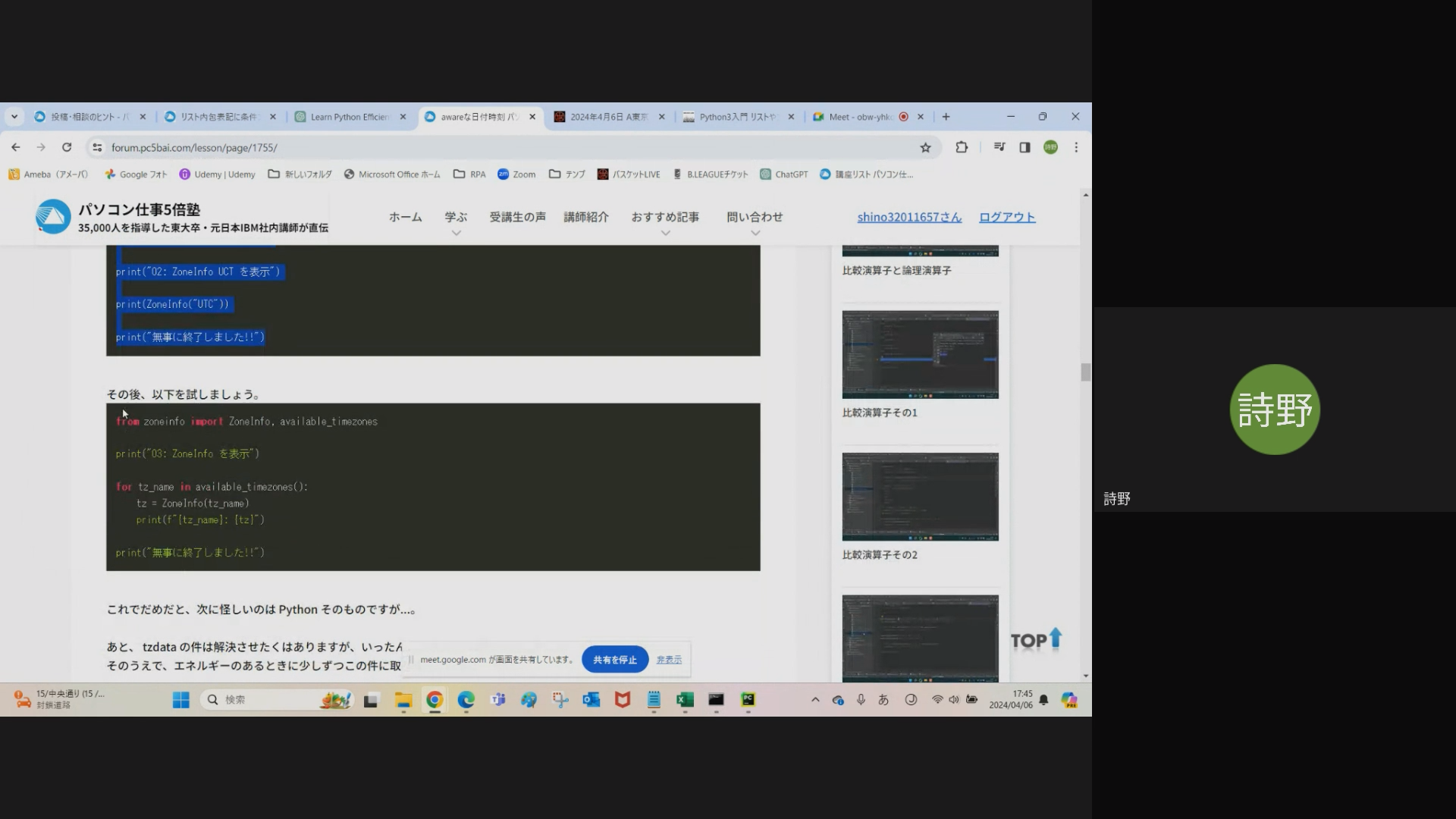Viewport: 1456px width, 819px height.
Task: Click the ログアウト link
Action: click(1006, 217)
